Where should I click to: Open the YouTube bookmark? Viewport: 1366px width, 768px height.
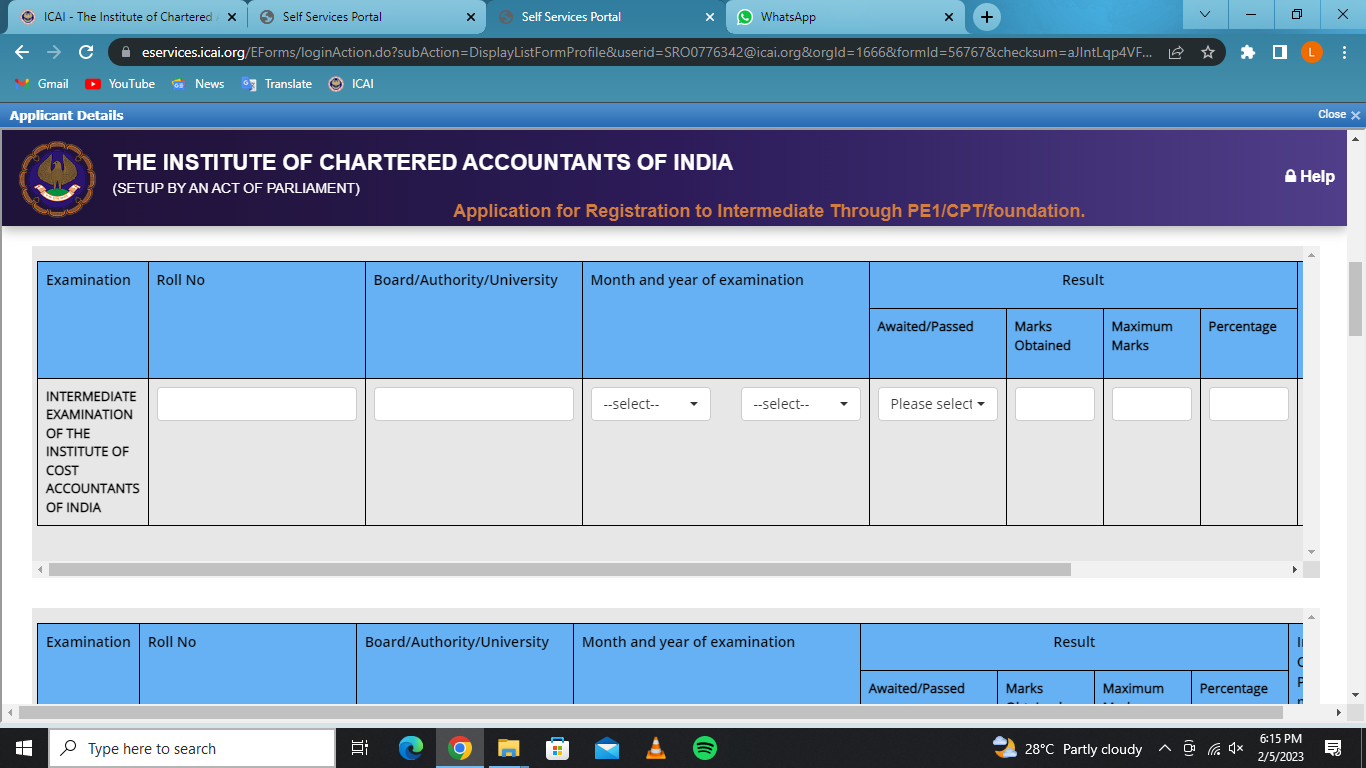point(120,84)
